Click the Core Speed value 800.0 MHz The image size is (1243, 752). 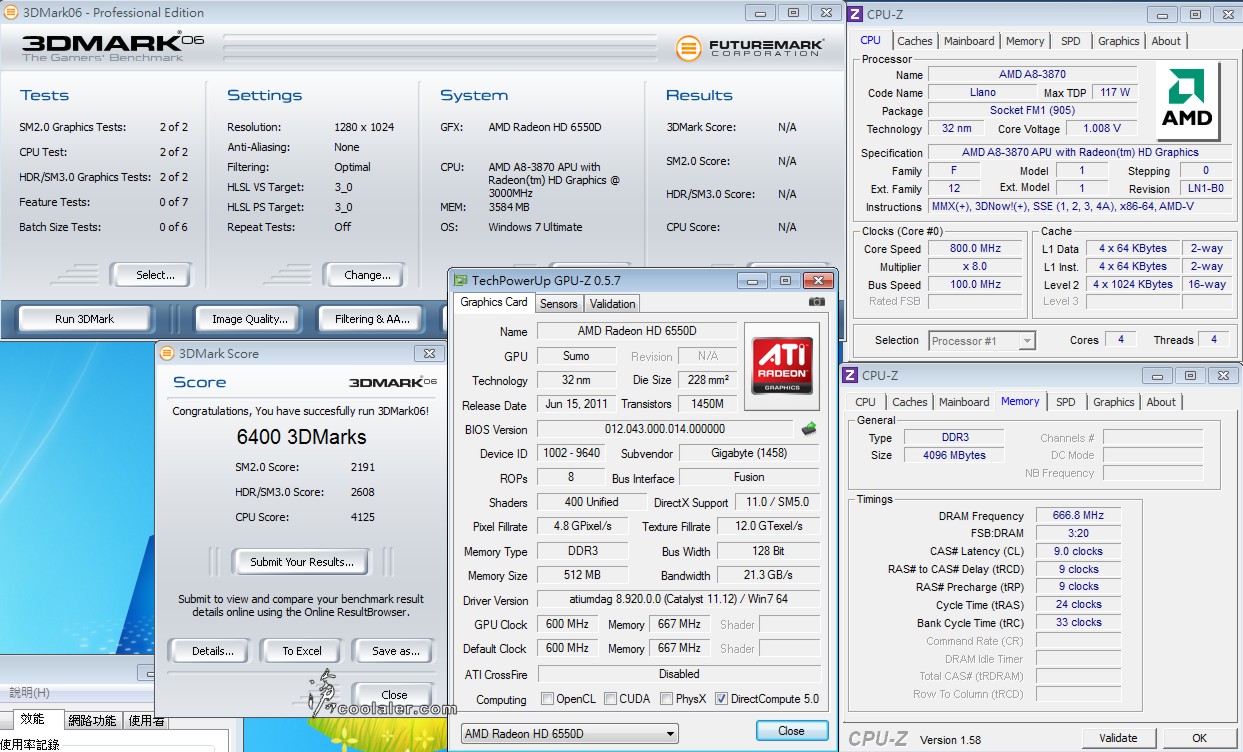[975, 249]
